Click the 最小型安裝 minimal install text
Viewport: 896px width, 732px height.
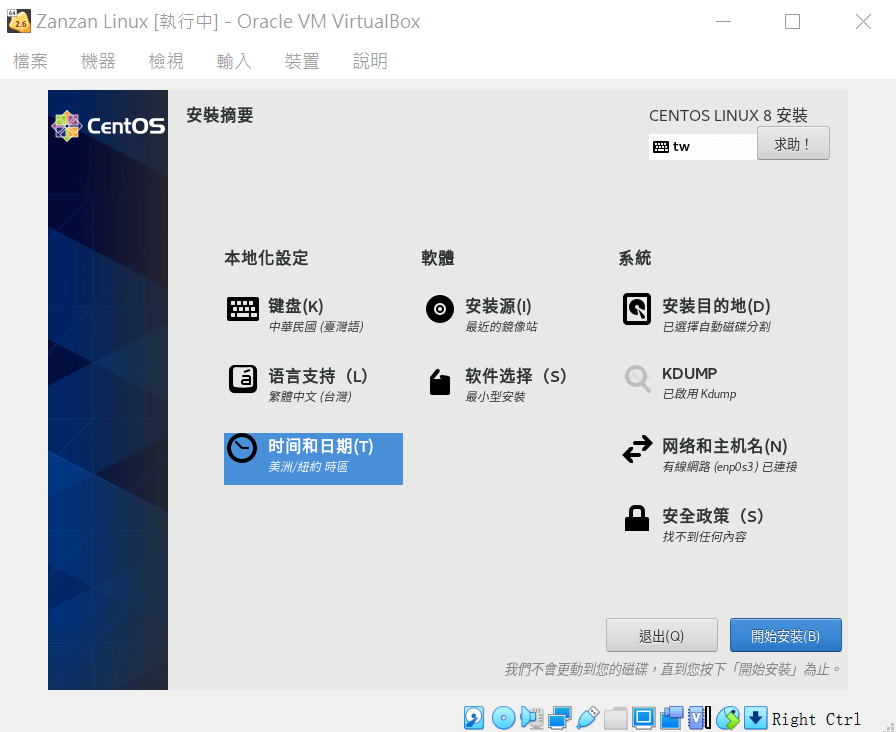pos(495,397)
